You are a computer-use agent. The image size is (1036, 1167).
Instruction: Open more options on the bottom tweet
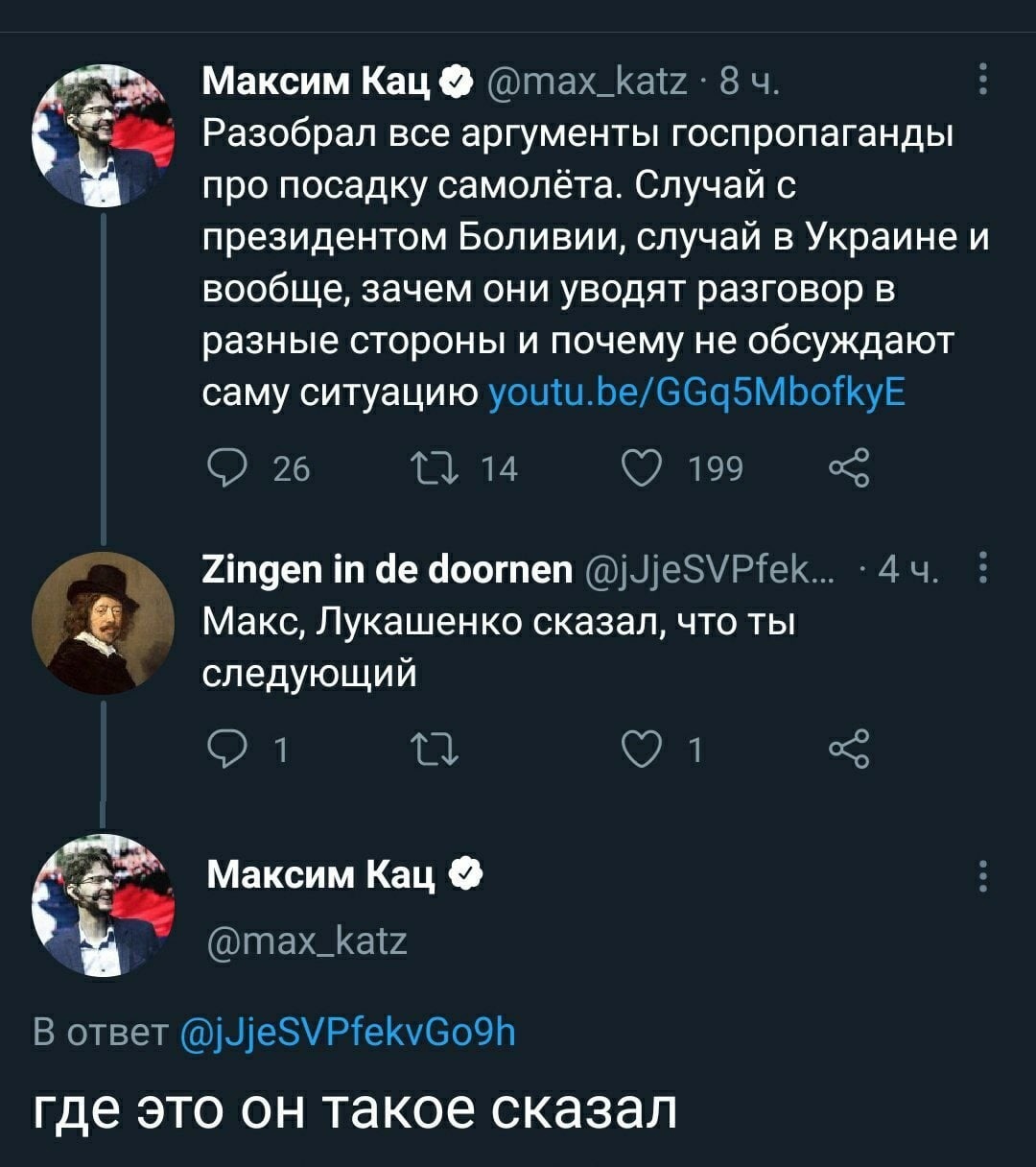(x=980, y=876)
